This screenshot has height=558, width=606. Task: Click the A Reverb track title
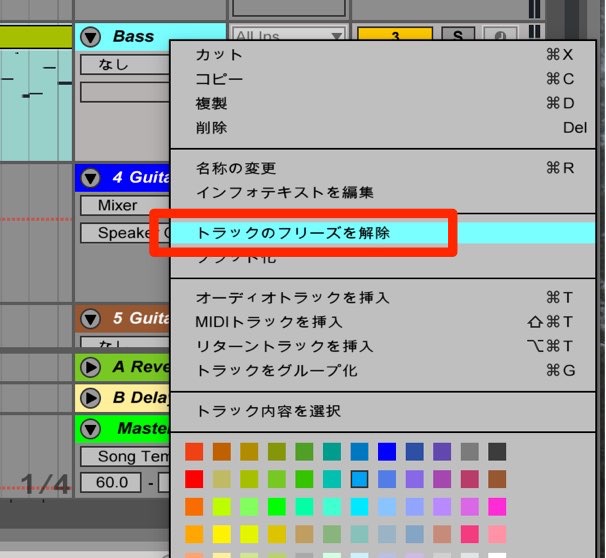(141, 367)
